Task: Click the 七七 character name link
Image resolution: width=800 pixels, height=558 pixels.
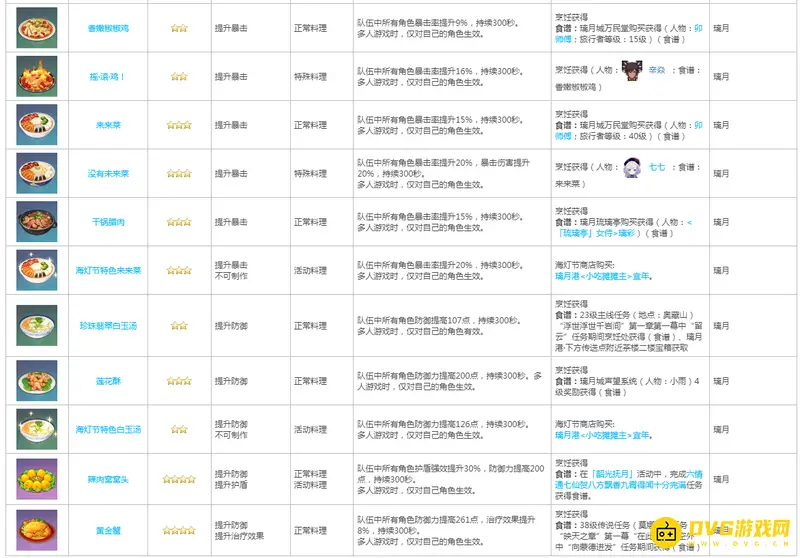Action: coord(656,167)
